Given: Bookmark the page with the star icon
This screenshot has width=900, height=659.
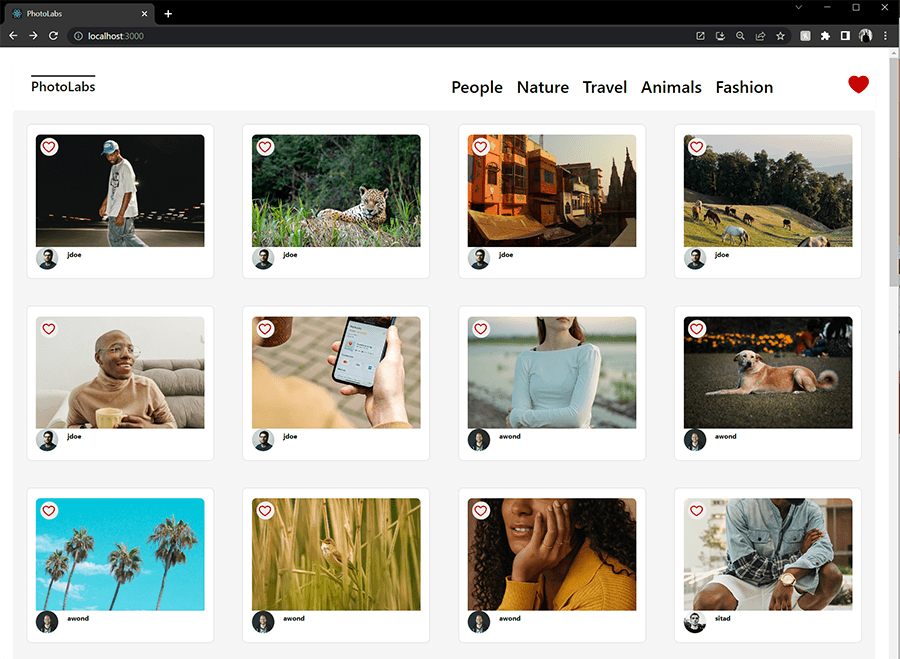Looking at the screenshot, I should coord(779,35).
